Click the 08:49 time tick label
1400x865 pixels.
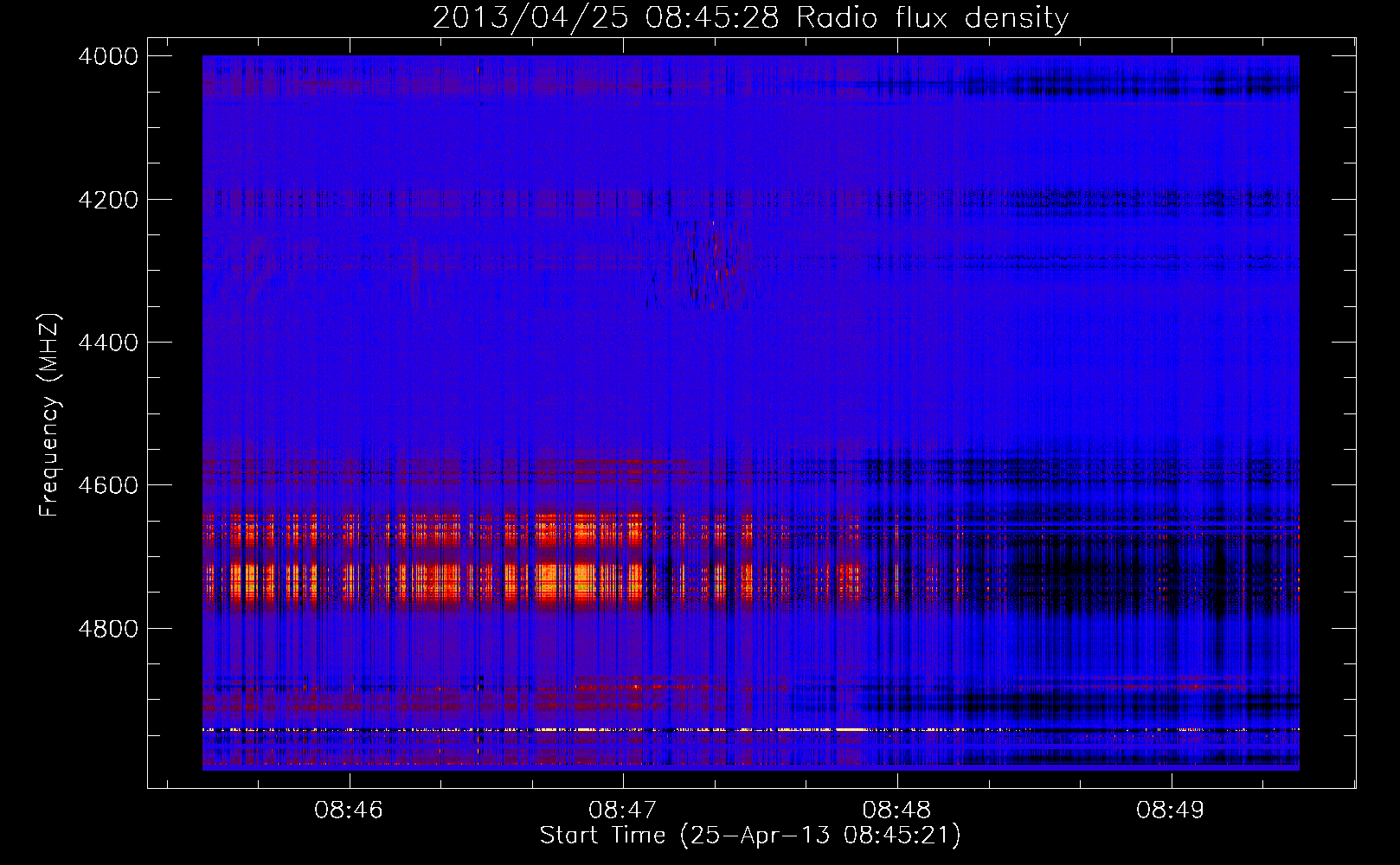pos(1171,811)
